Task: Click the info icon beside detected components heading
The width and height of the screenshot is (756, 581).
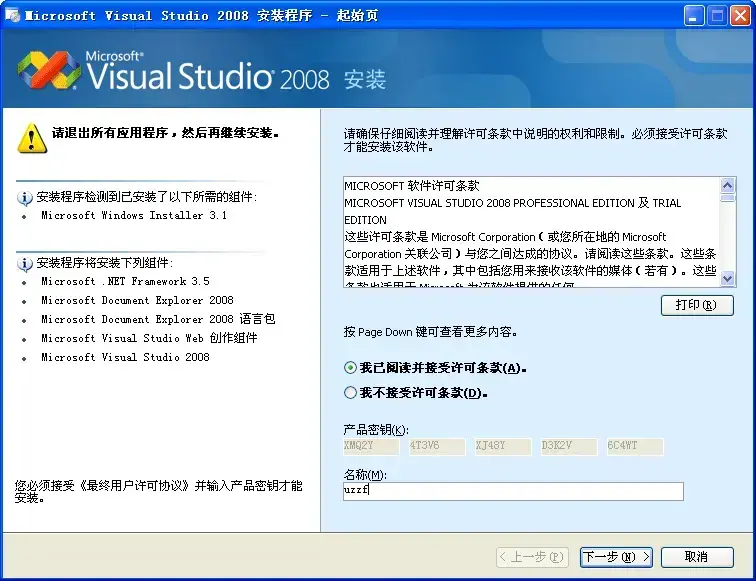Action: point(25,198)
